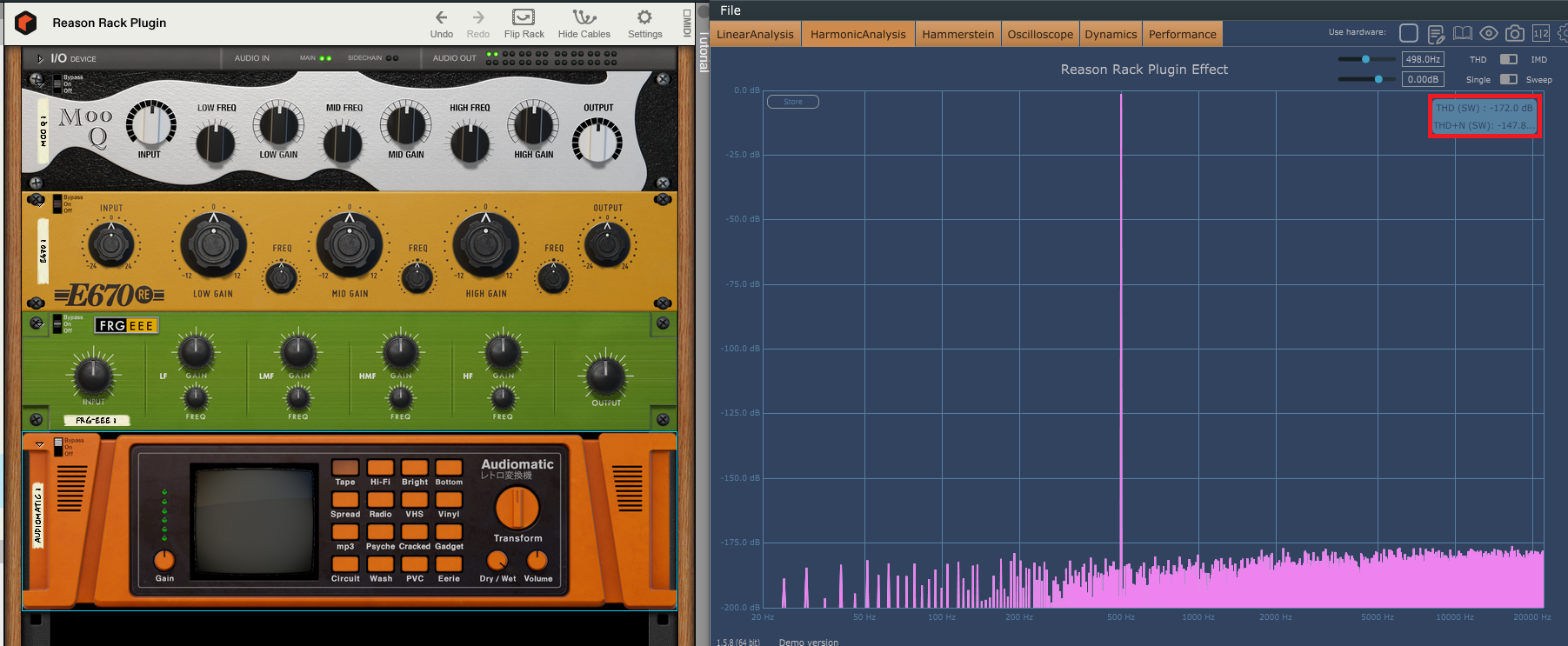Screen dimensions: 1568x646
Task: Select the Radio effect on Audiomatic
Action: [380, 500]
